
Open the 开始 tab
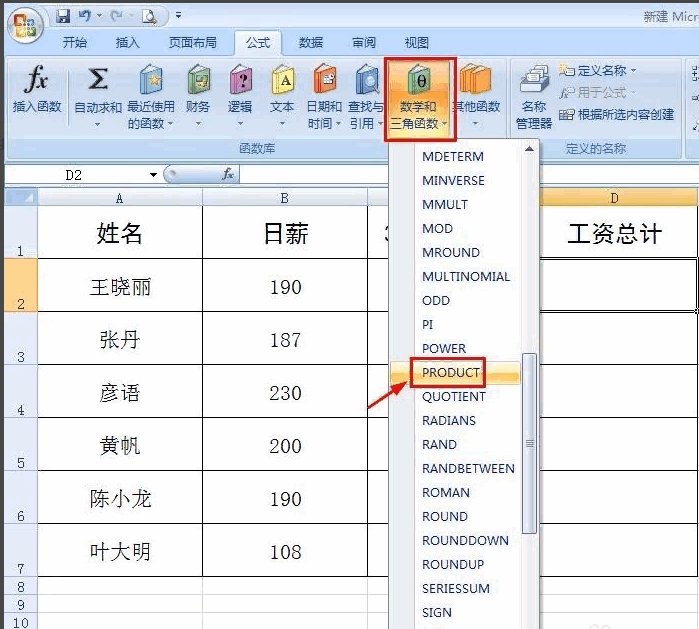[x=74, y=43]
